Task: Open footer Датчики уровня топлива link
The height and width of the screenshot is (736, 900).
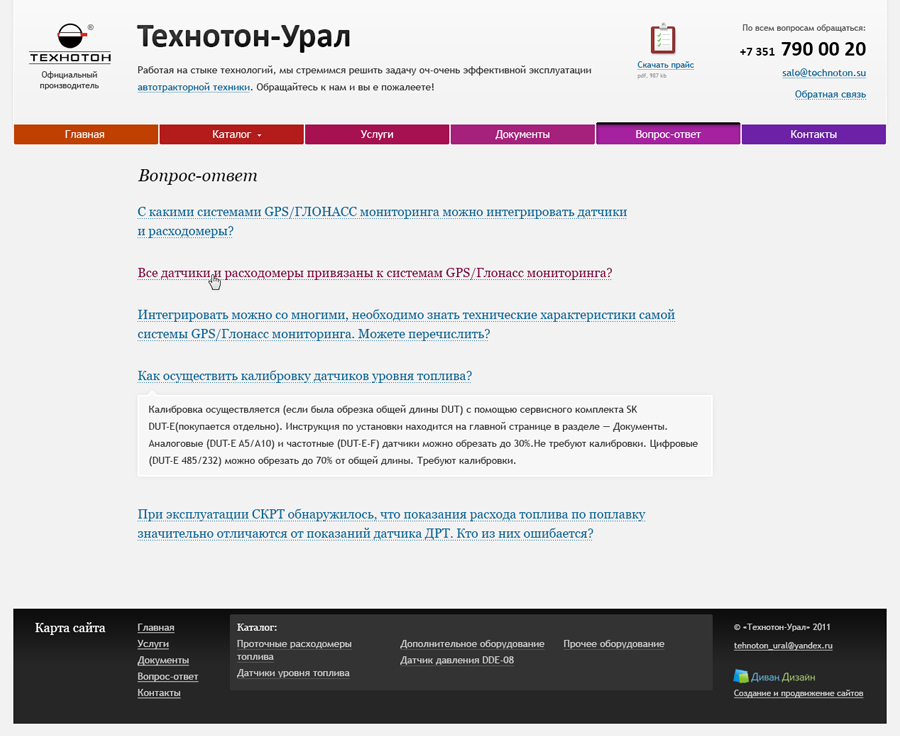Action: click(293, 673)
